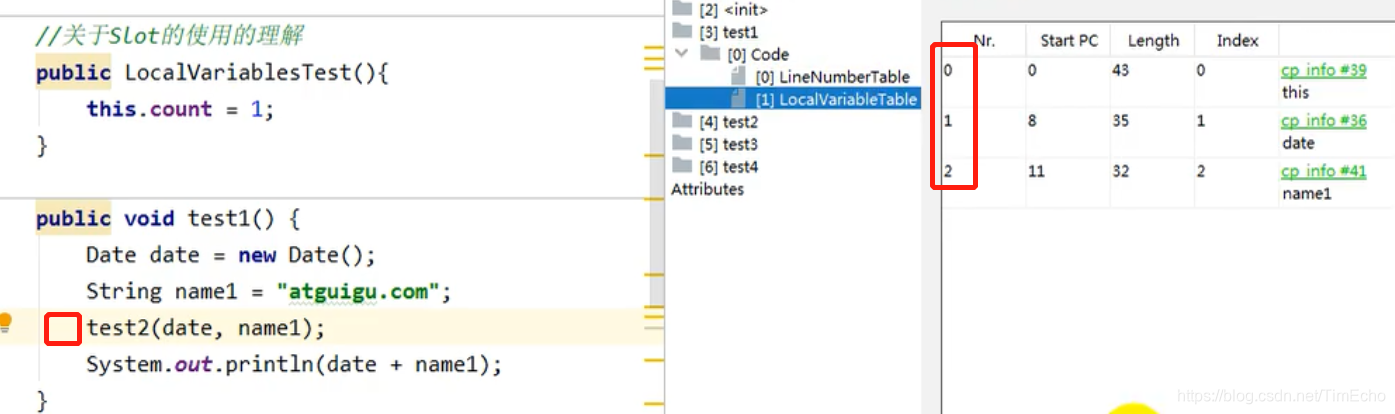The image size is (1395, 414).
Task: Click the file icon beside LineNumberTable
Action: click(738, 76)
